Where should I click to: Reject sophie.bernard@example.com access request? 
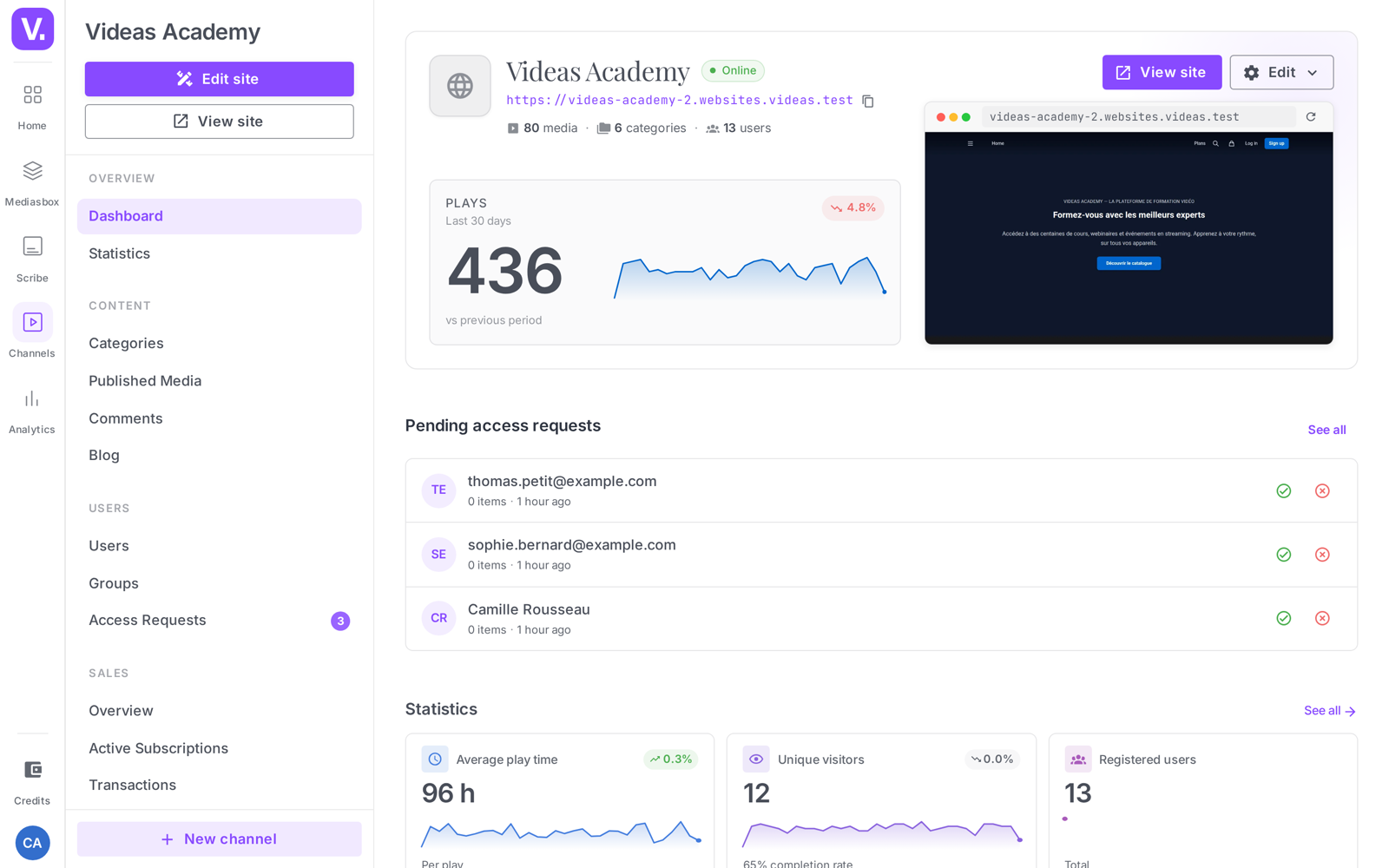pos(1322,554)
